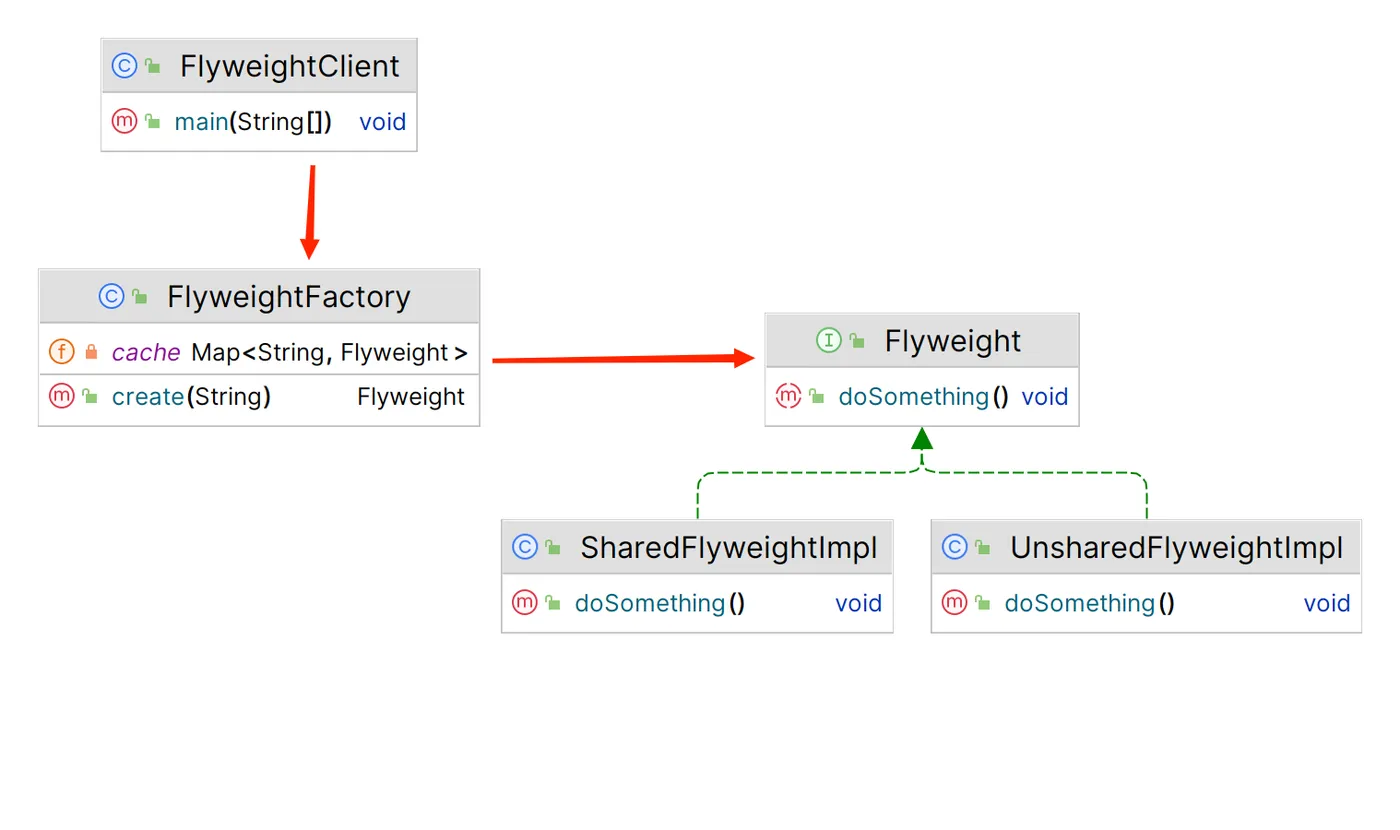Click the dashed green line above UnsharedFlyweightImpl
The height and width of the screenshot is (830, 1400).
click(1146, 497)
